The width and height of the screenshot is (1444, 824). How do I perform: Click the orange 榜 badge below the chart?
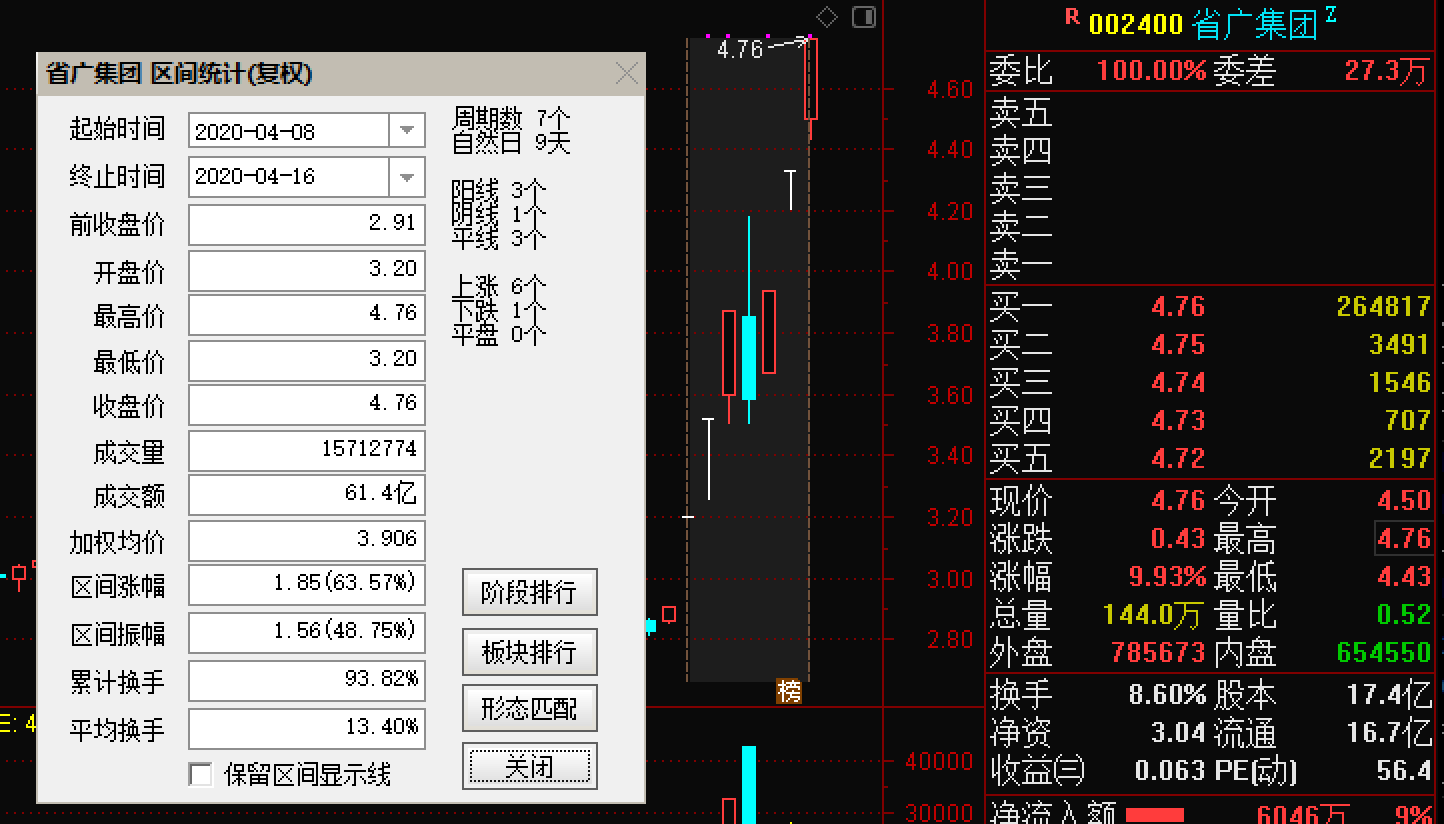(x=789, y=691)
